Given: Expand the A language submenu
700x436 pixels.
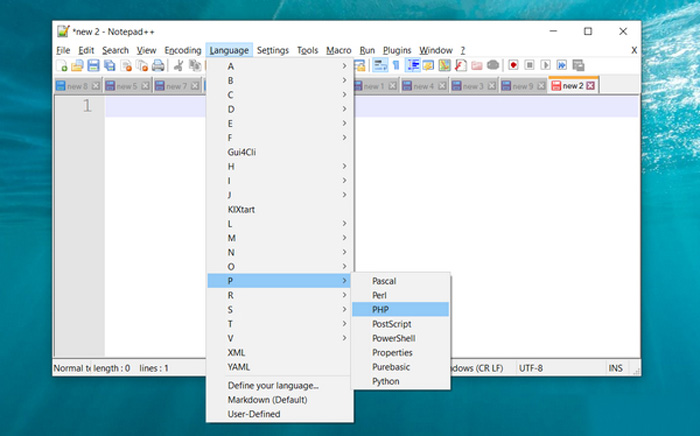Looking at the screenshot, I should click(x=280, y=66).
